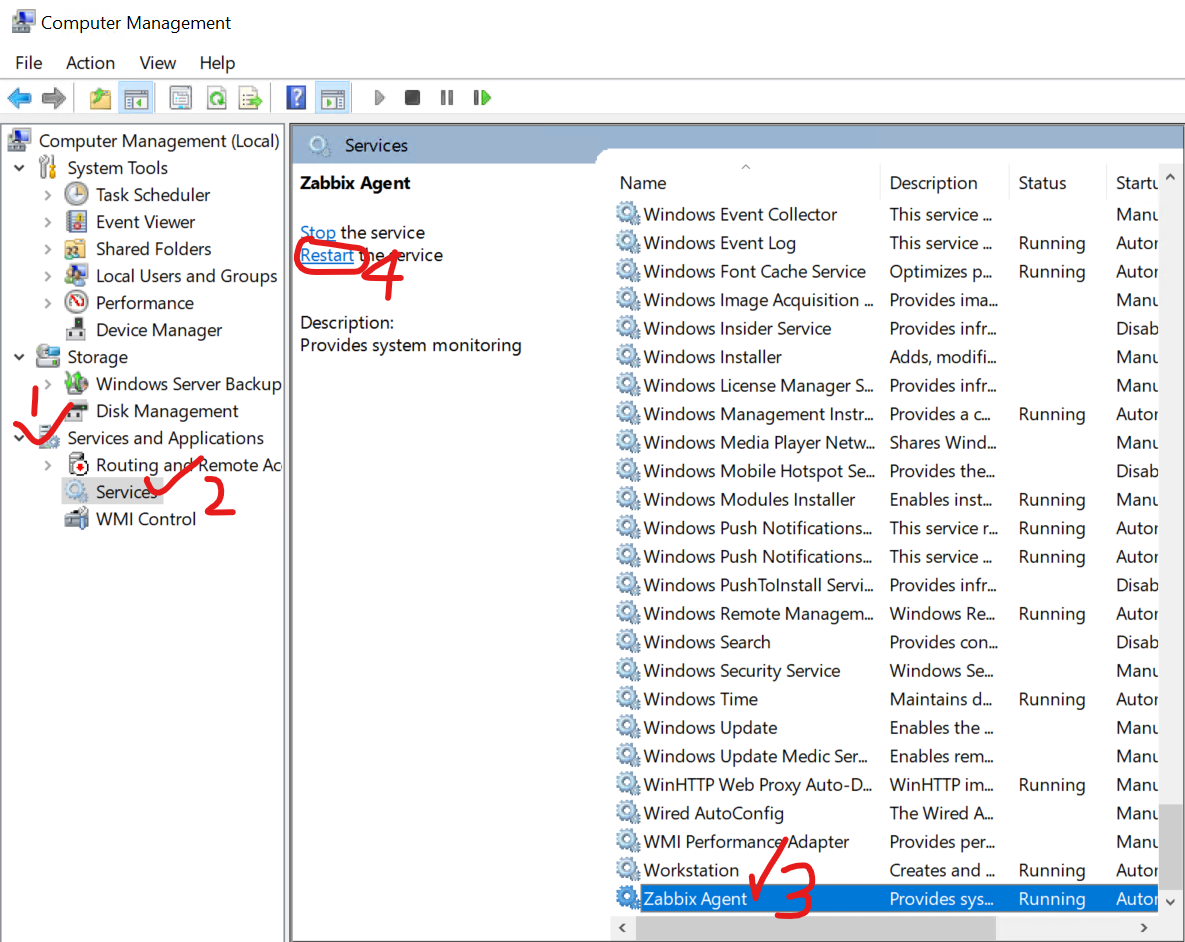1185x942 pixels.
Task: Open the Help menu
Action: 217,63
